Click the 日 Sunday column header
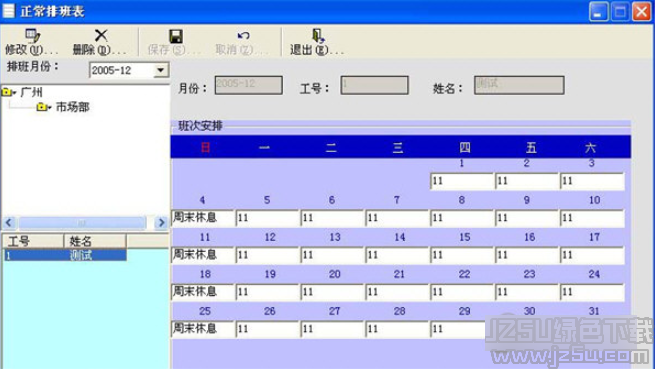The image size is (655, 369). click(205, 147)
